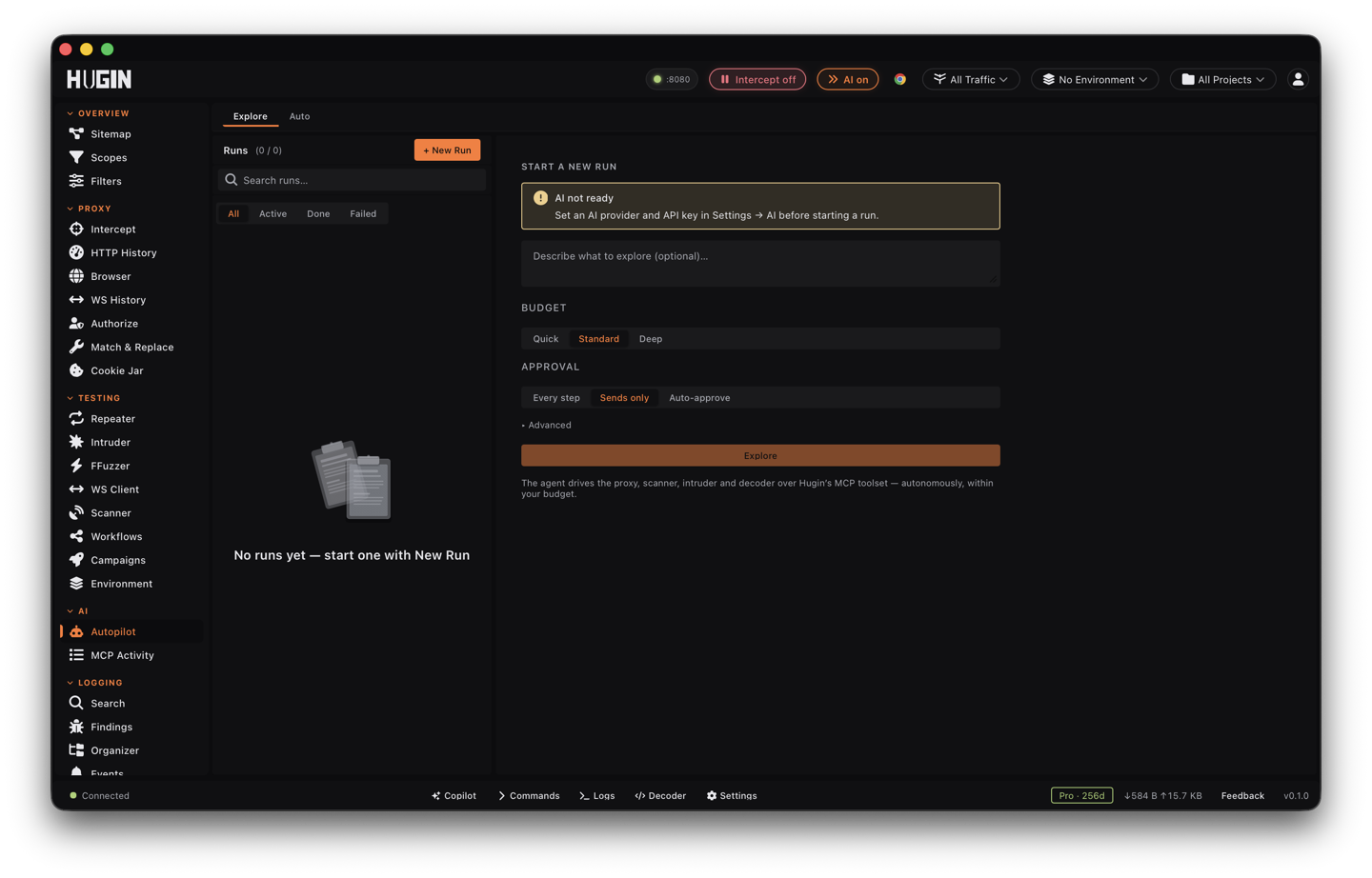Image resolution: width=1372 pixels, height=878 pixels.
Task: Open Settings from the bottom bar
Action: tap(732, 795)
